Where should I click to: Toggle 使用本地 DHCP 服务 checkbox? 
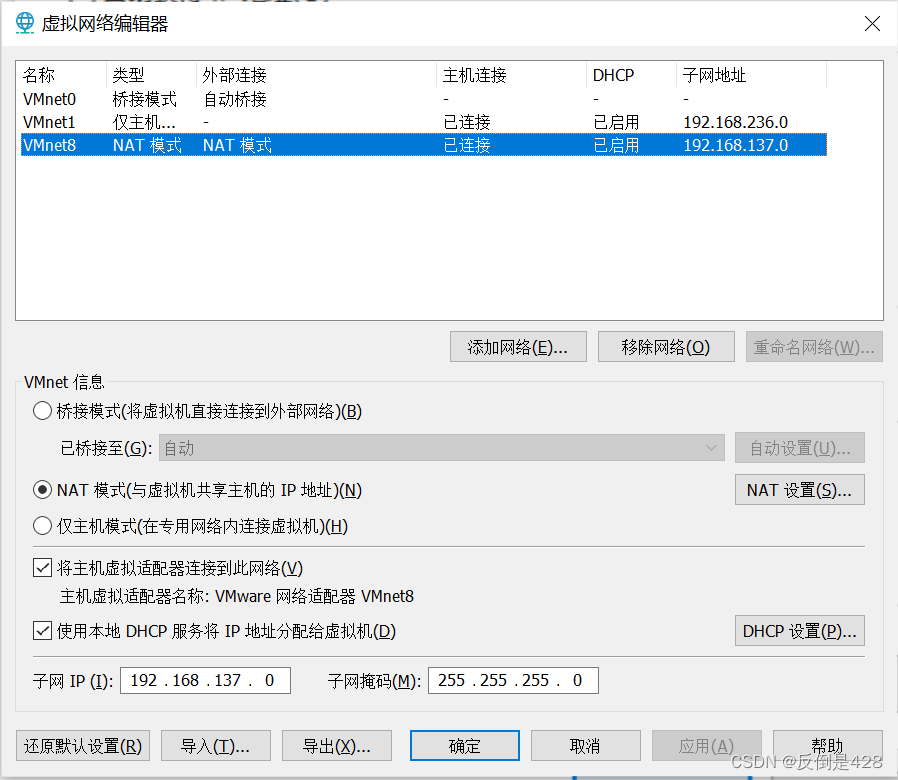[42, 631]
